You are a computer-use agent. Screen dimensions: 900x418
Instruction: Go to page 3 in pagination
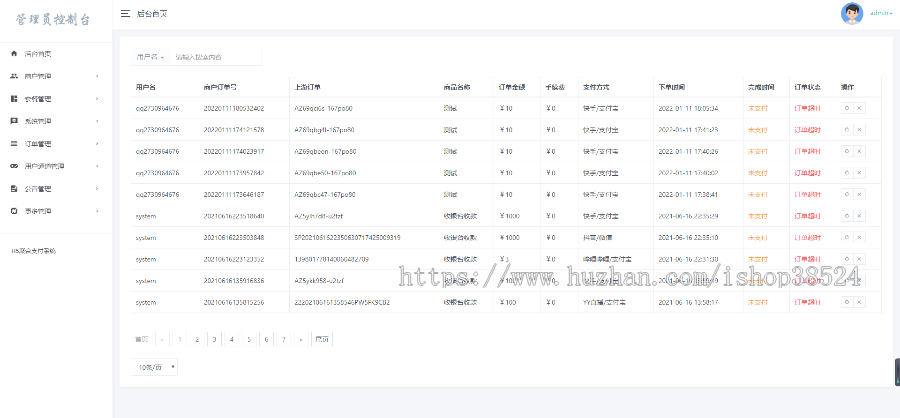(214, 339)
